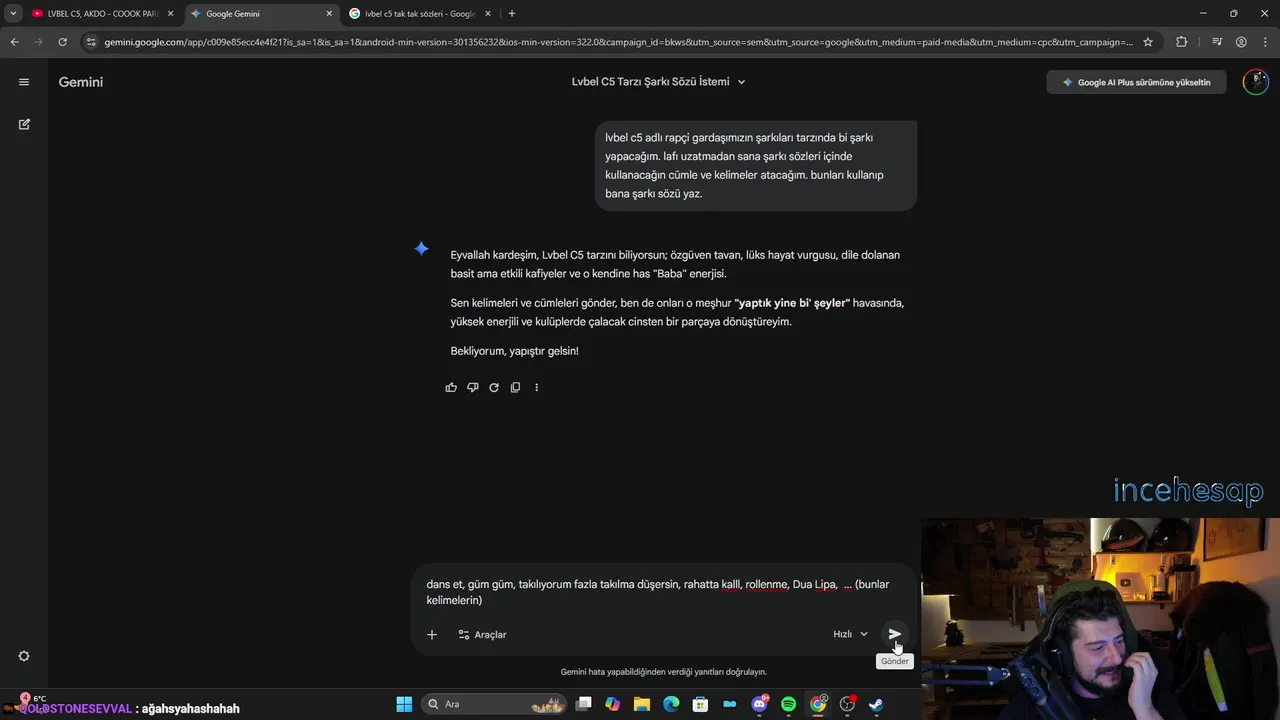Open Microsoft Store from the taskbar
This screenshot has width=1280, height=720.
[700, 704]
